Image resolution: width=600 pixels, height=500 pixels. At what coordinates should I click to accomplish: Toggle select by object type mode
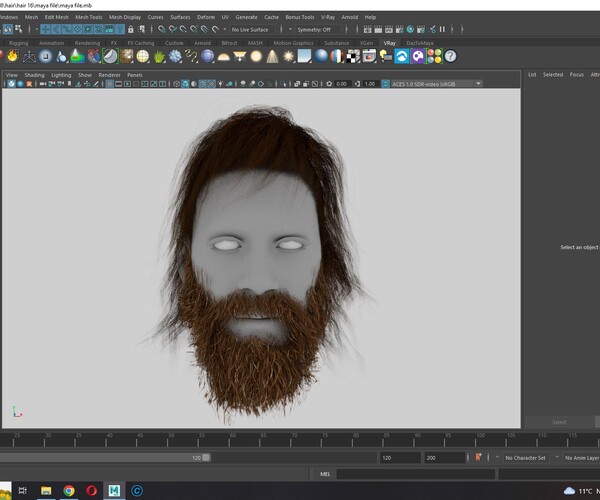tap(8, 29)
